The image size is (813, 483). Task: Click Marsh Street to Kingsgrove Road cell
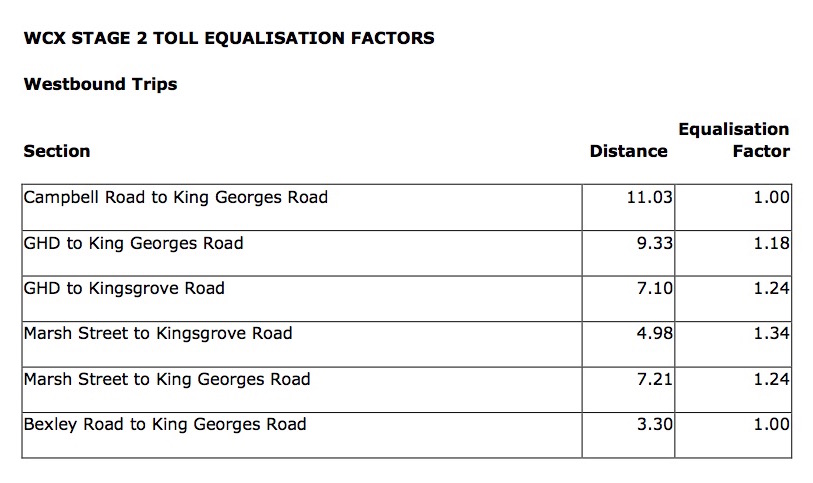(158, 333)
